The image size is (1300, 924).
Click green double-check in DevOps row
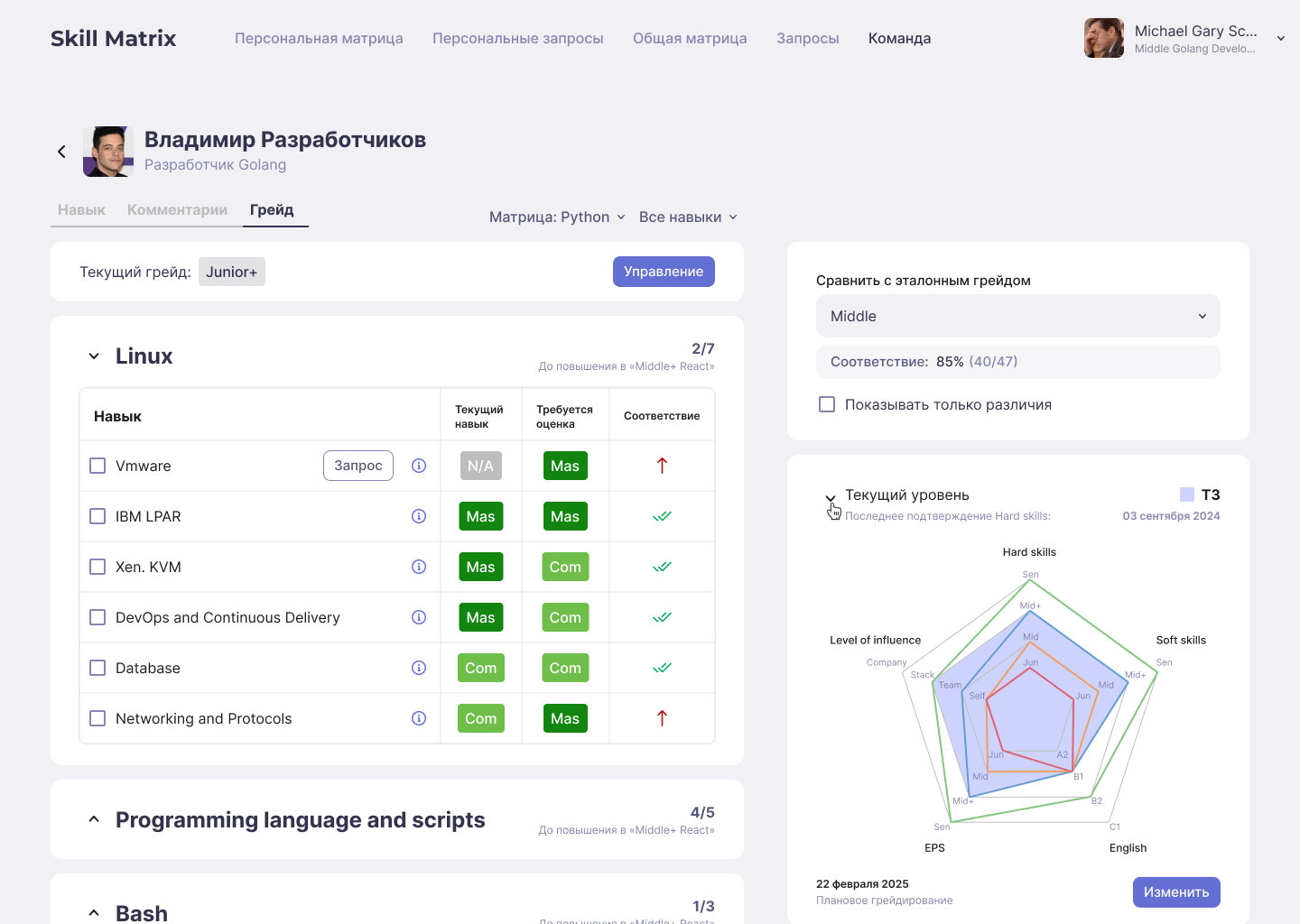(662, 617)
